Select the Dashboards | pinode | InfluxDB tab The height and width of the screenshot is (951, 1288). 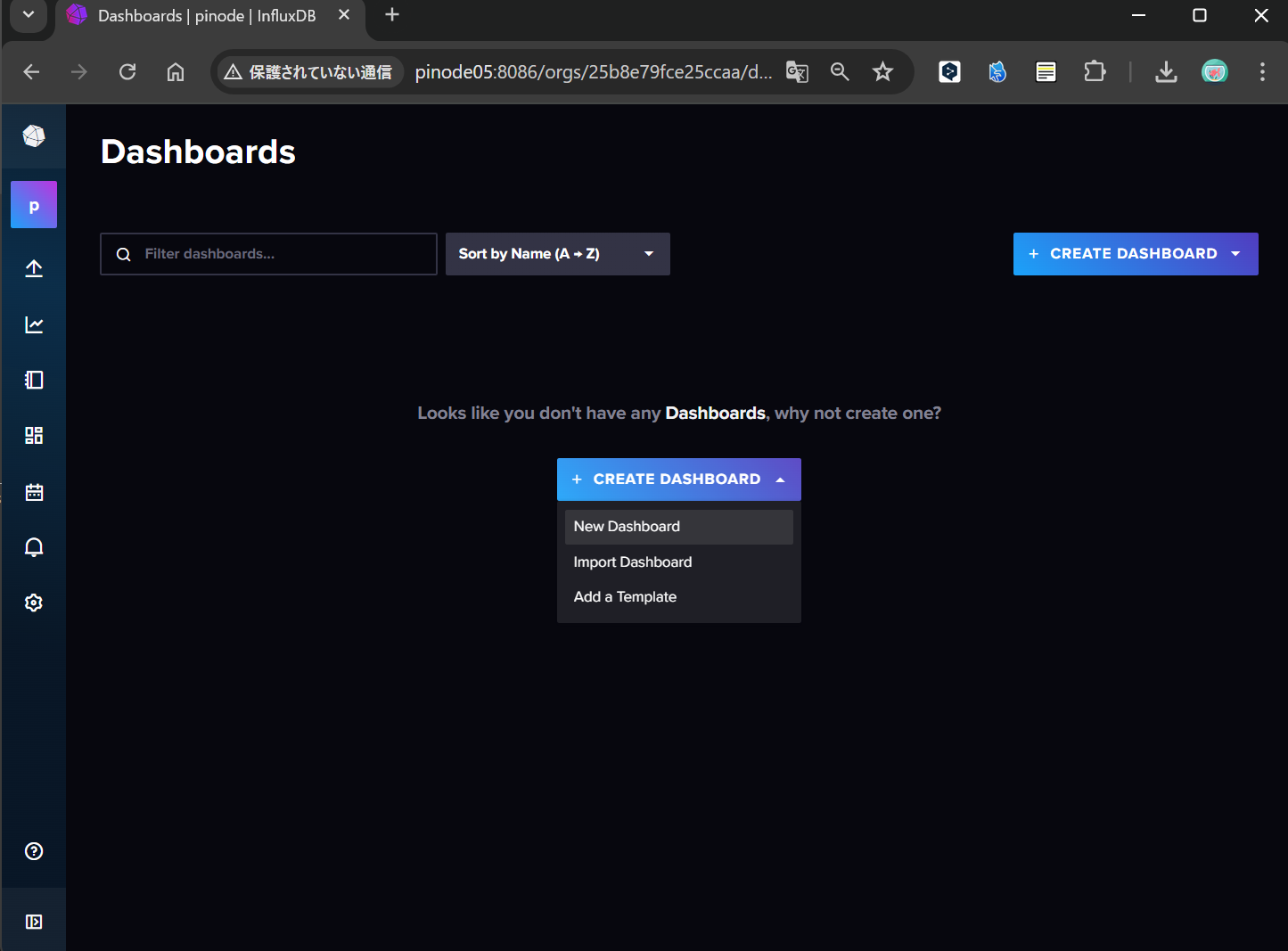(207, 16)
